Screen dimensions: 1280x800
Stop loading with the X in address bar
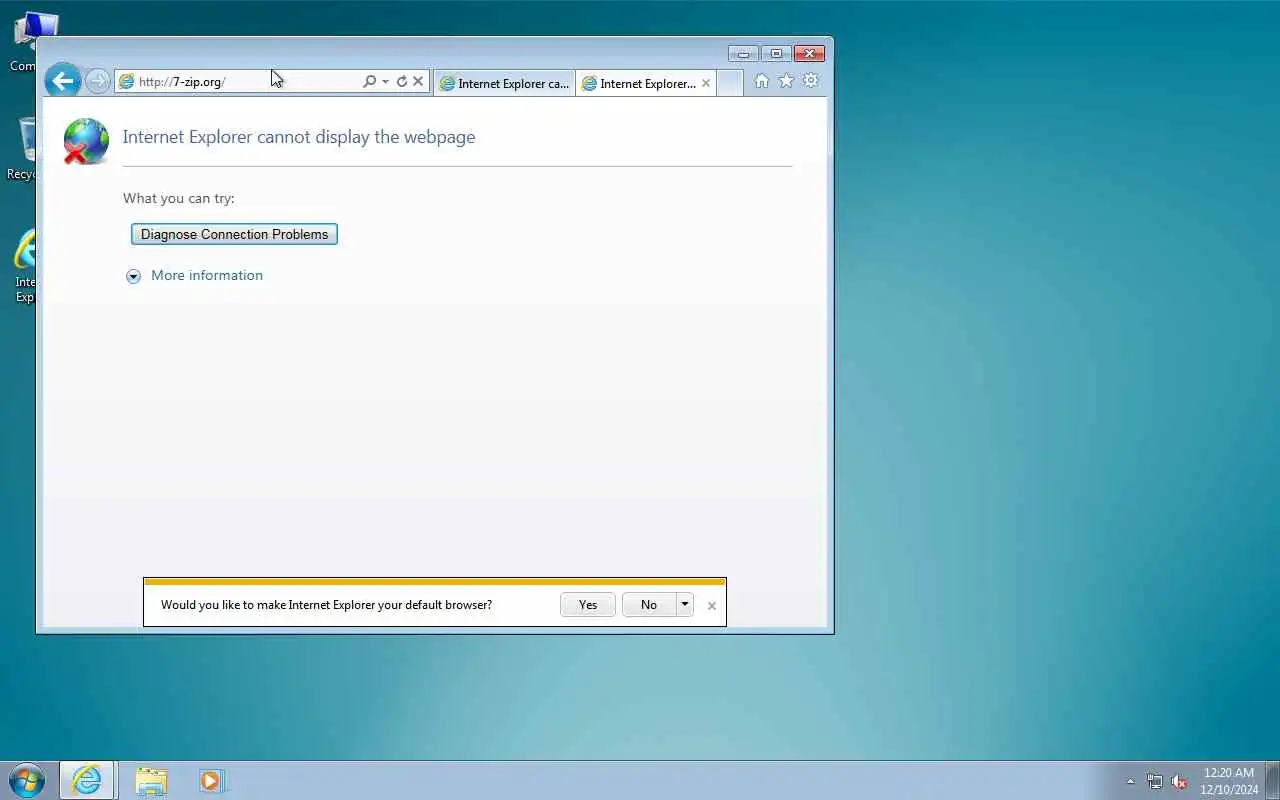[418, 82]
